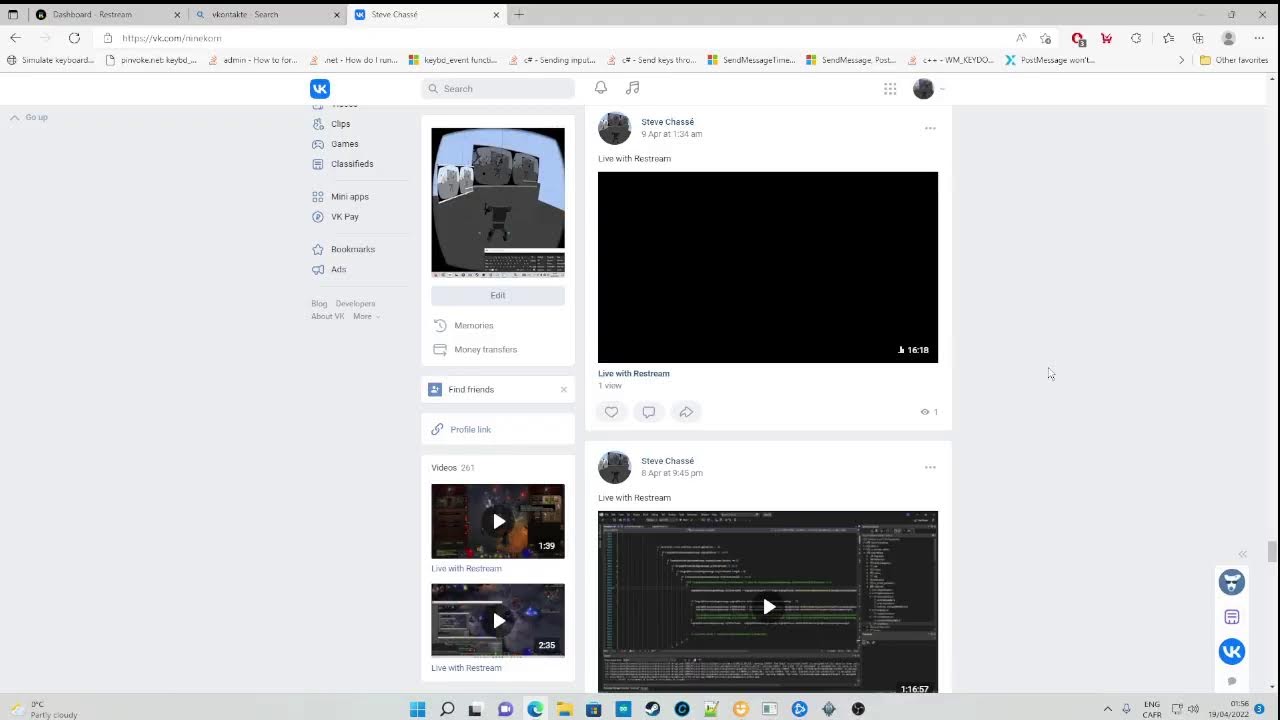Dismiss the Find friends block
The height and width of the screenshot is (720, 1280).
coord(563,390)
